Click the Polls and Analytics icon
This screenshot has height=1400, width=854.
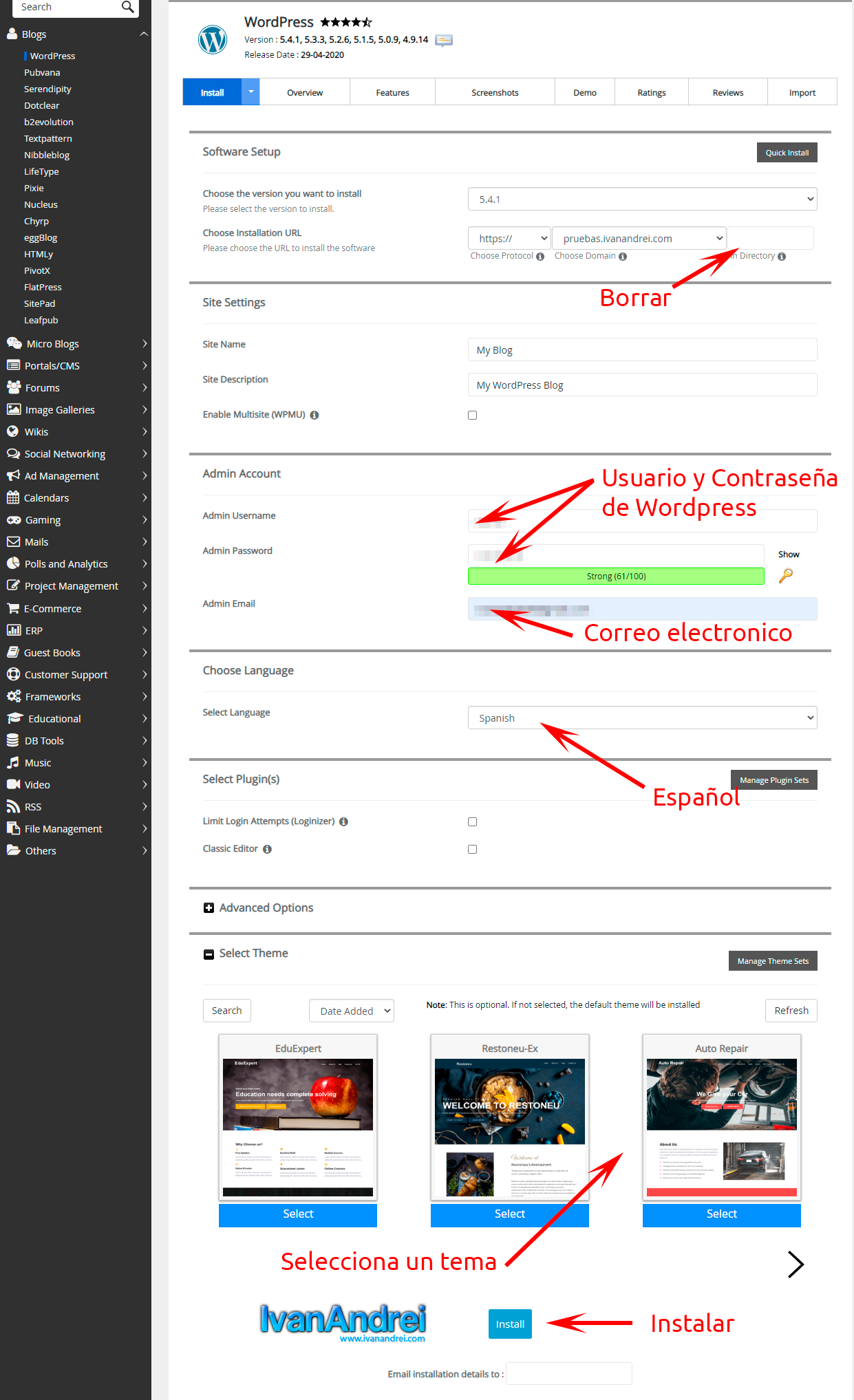point(13,563)
